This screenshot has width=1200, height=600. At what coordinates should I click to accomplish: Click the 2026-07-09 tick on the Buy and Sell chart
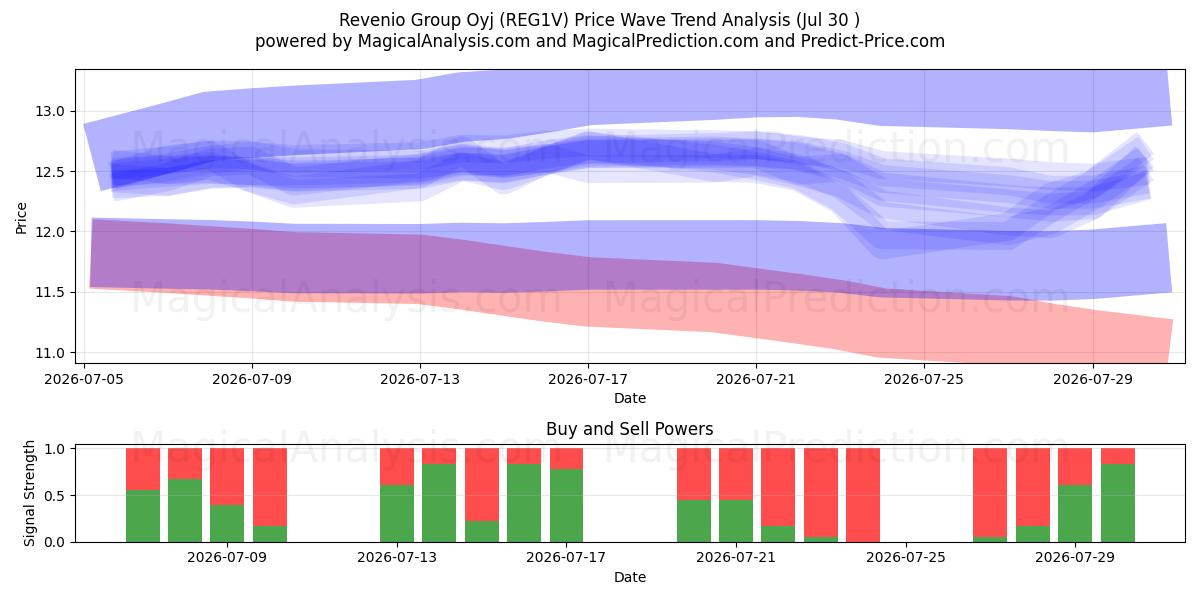228,559
